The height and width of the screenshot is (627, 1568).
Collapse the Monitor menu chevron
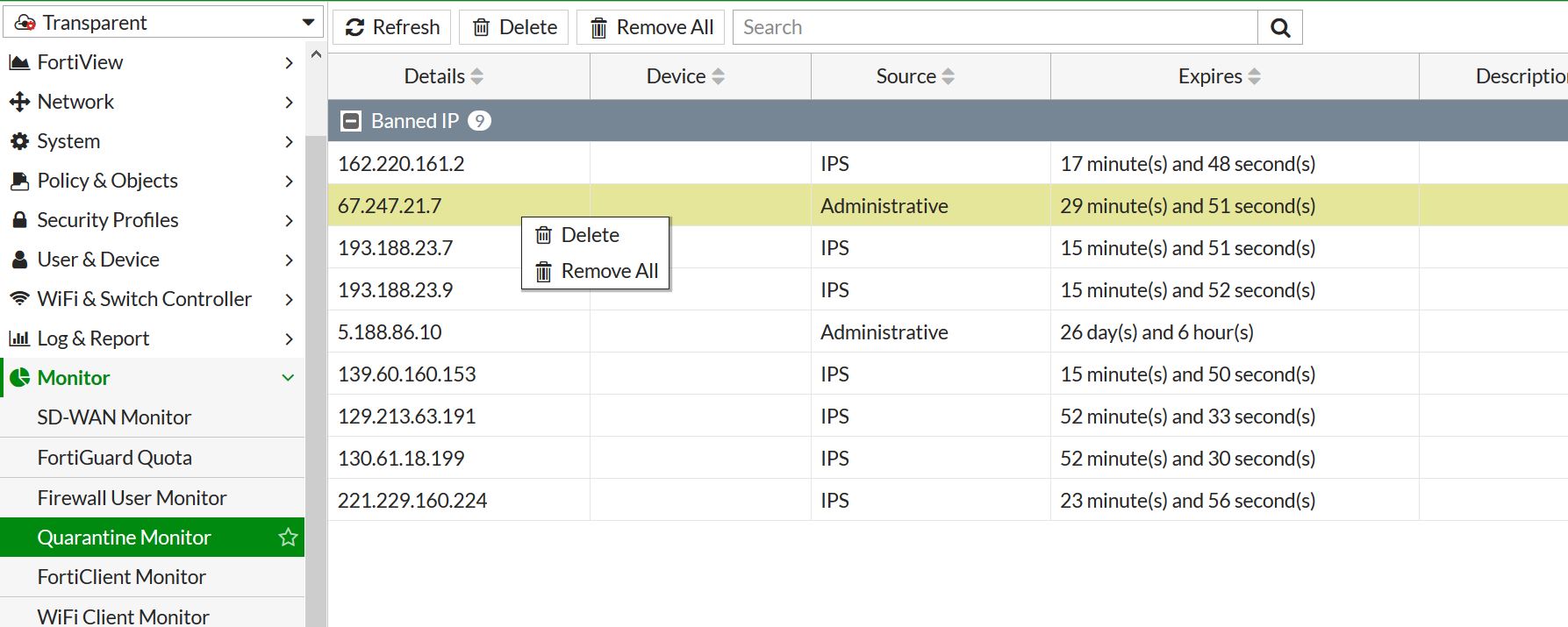[288, 378]
